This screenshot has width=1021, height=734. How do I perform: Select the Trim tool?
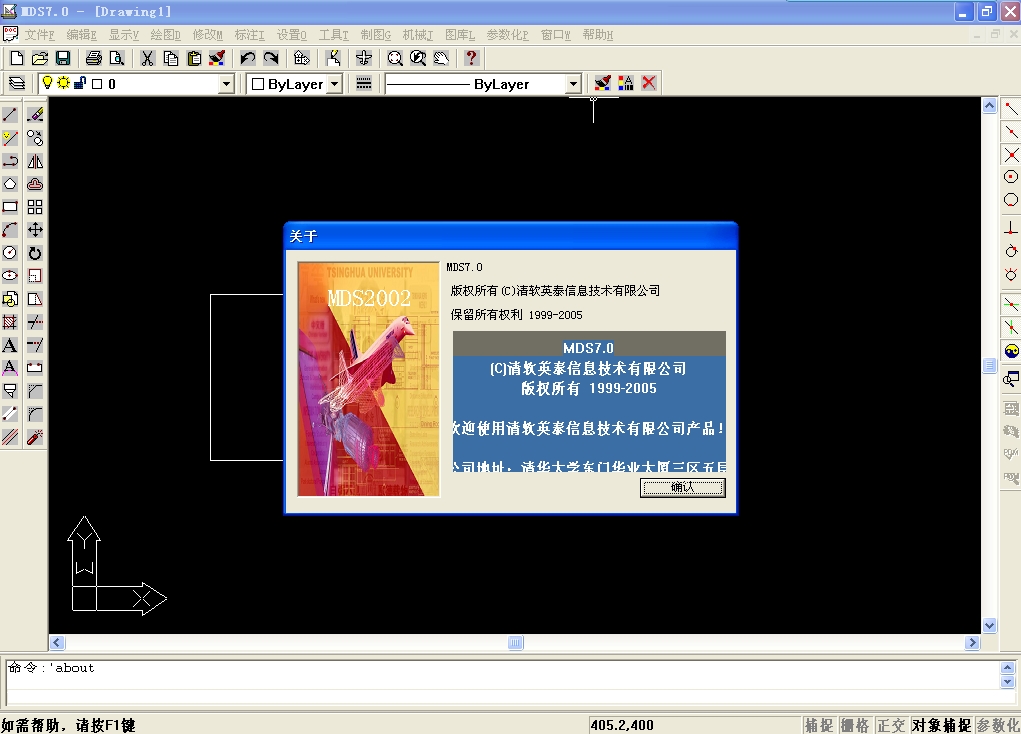point(35,322)
